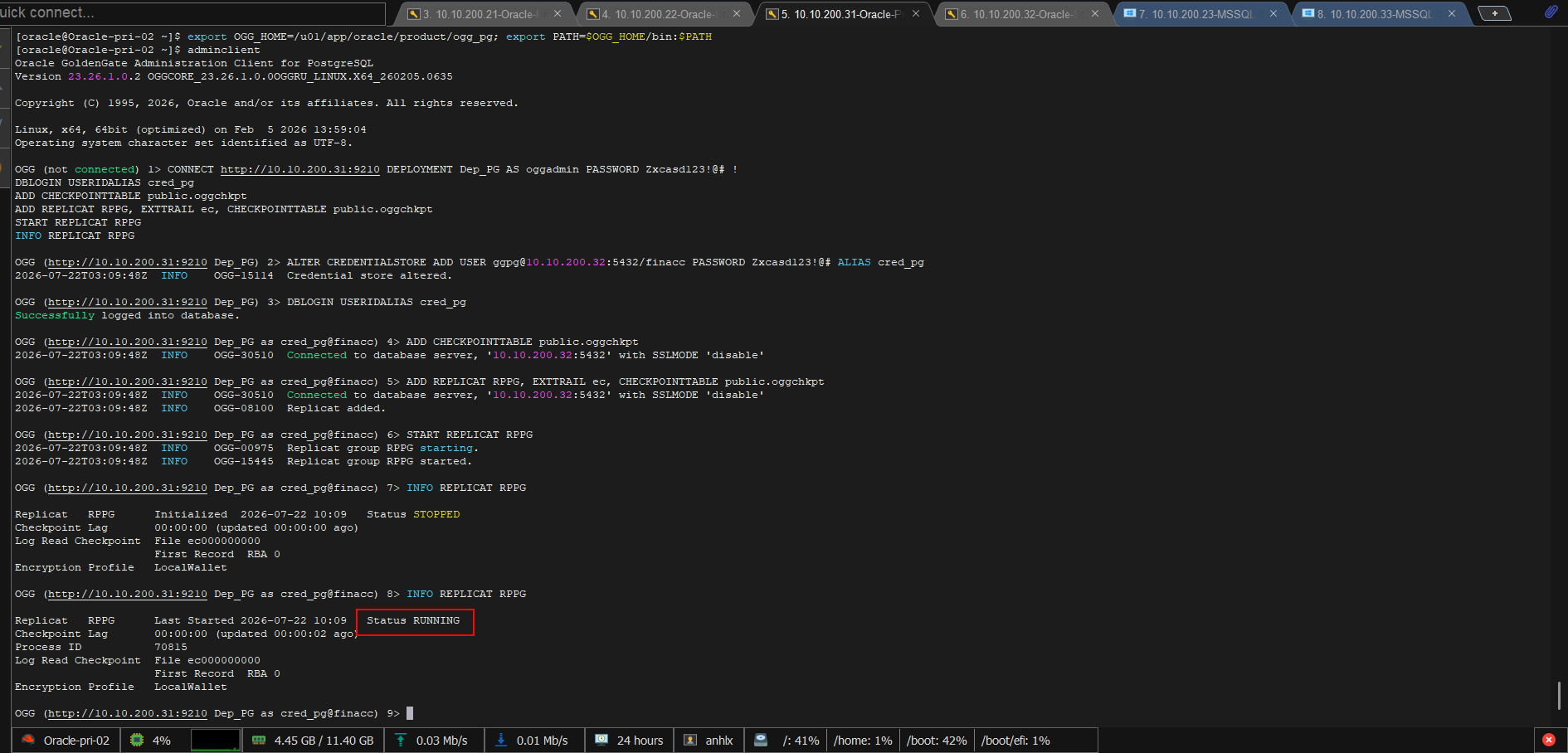Click 'Successfully logged into database.' line
Image resolution: width=1568 pixels, height=753 pixels.
pyautogui.click(x=127, y=315)
